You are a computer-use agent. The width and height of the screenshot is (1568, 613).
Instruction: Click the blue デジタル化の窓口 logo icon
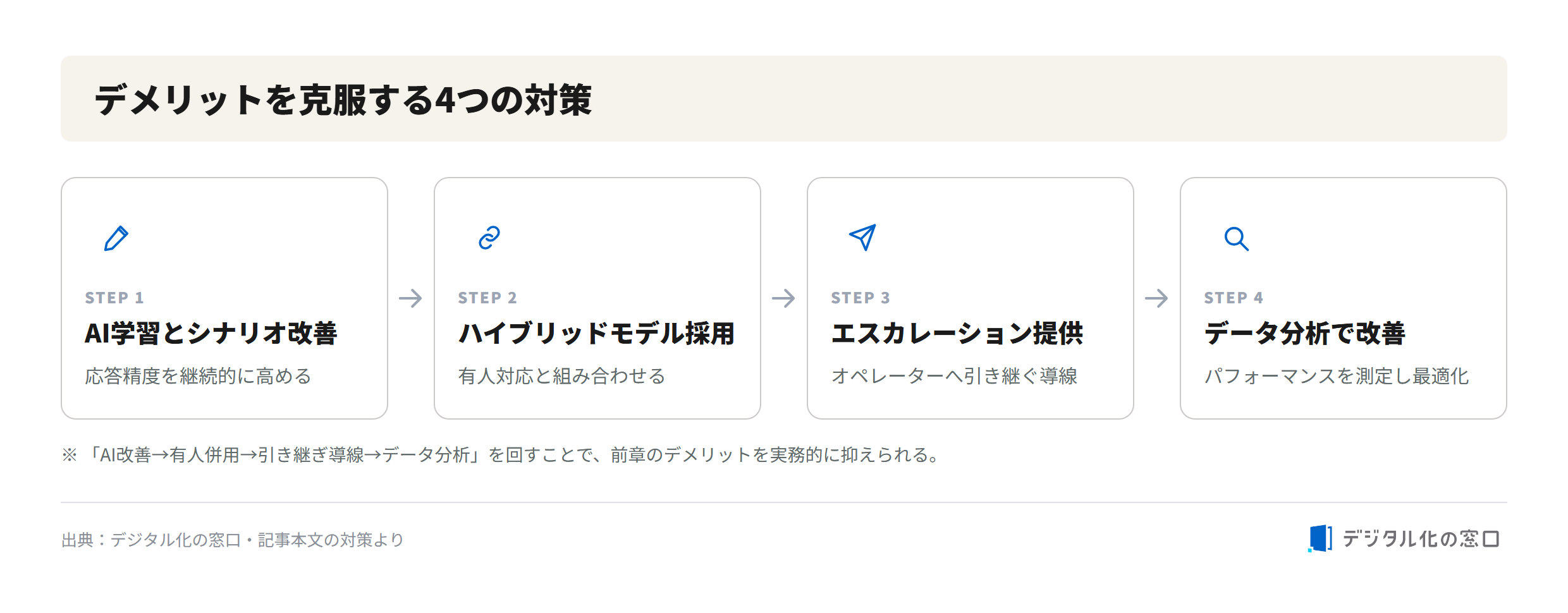click(1320, 538)
